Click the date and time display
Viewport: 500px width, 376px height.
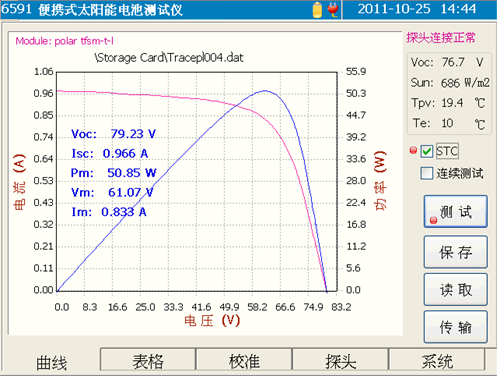point(417,9)
